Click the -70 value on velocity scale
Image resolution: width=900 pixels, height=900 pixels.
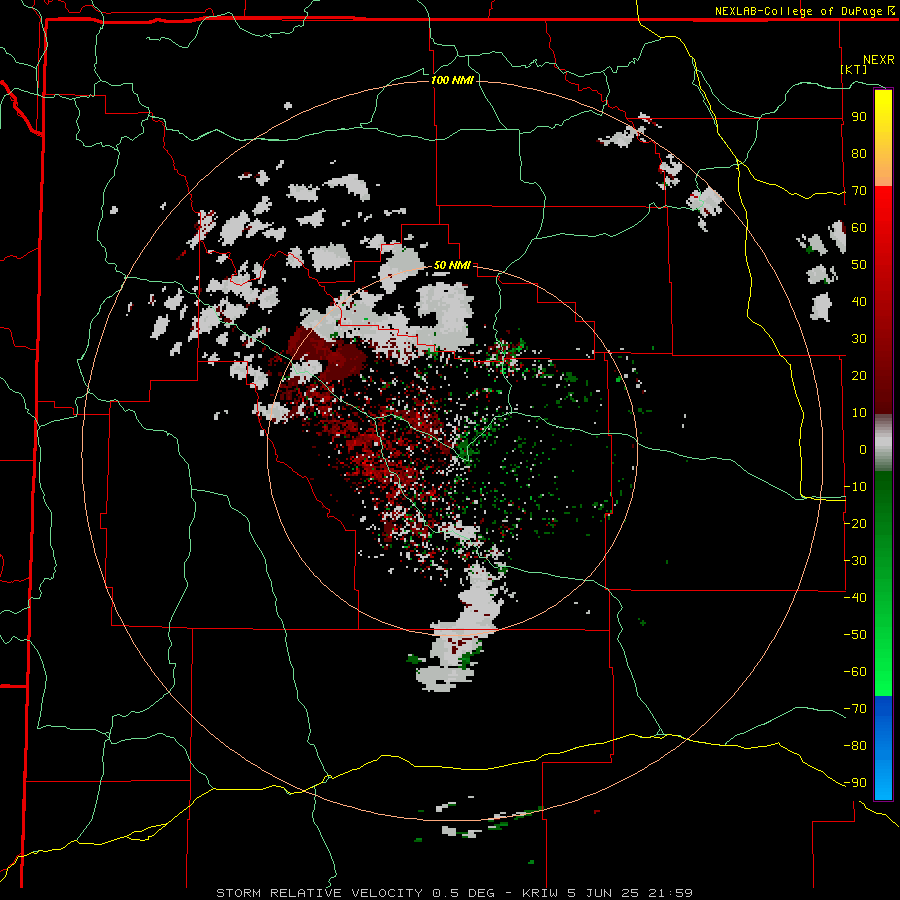(x=855, y=709)
